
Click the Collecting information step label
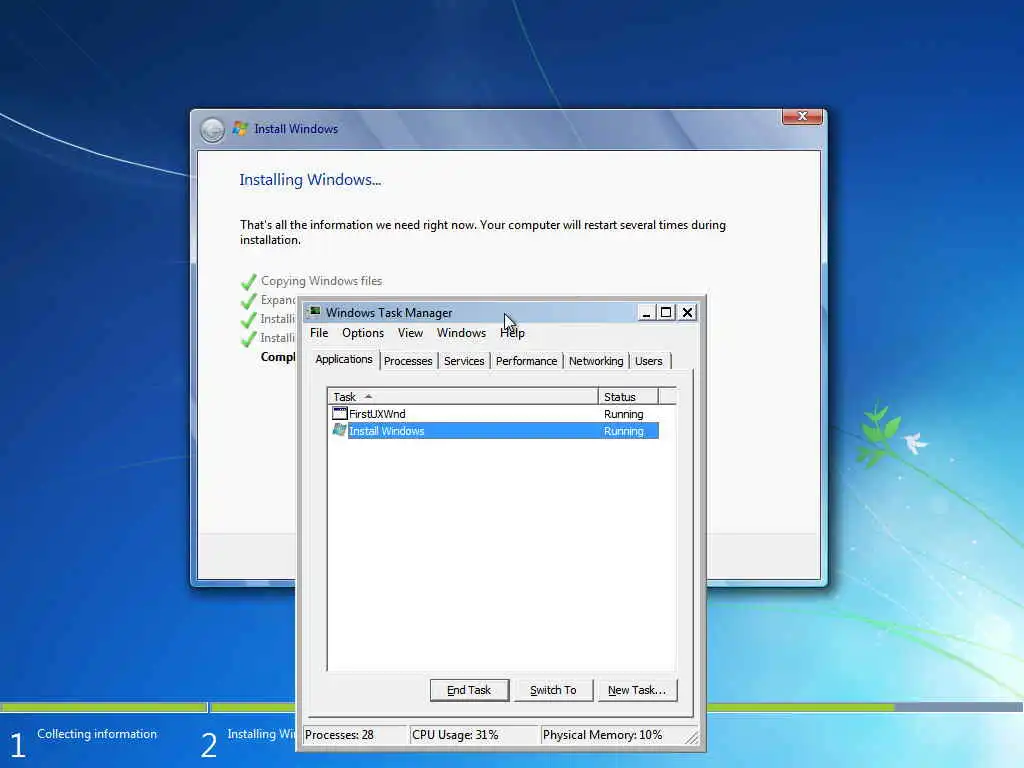point(97,734)
